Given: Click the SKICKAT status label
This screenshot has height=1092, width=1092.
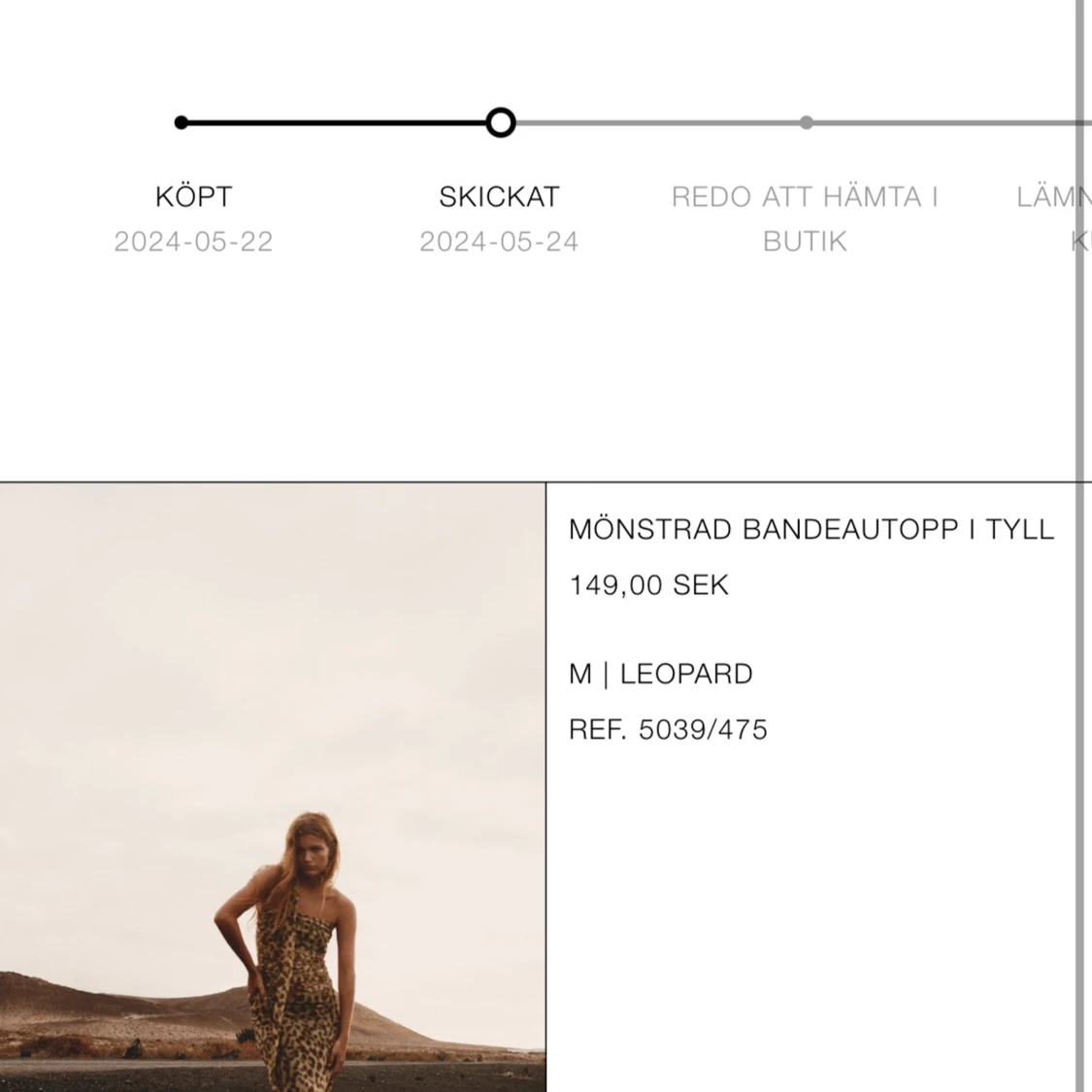Looking at the screenshot, I should (x=499, y=197).
